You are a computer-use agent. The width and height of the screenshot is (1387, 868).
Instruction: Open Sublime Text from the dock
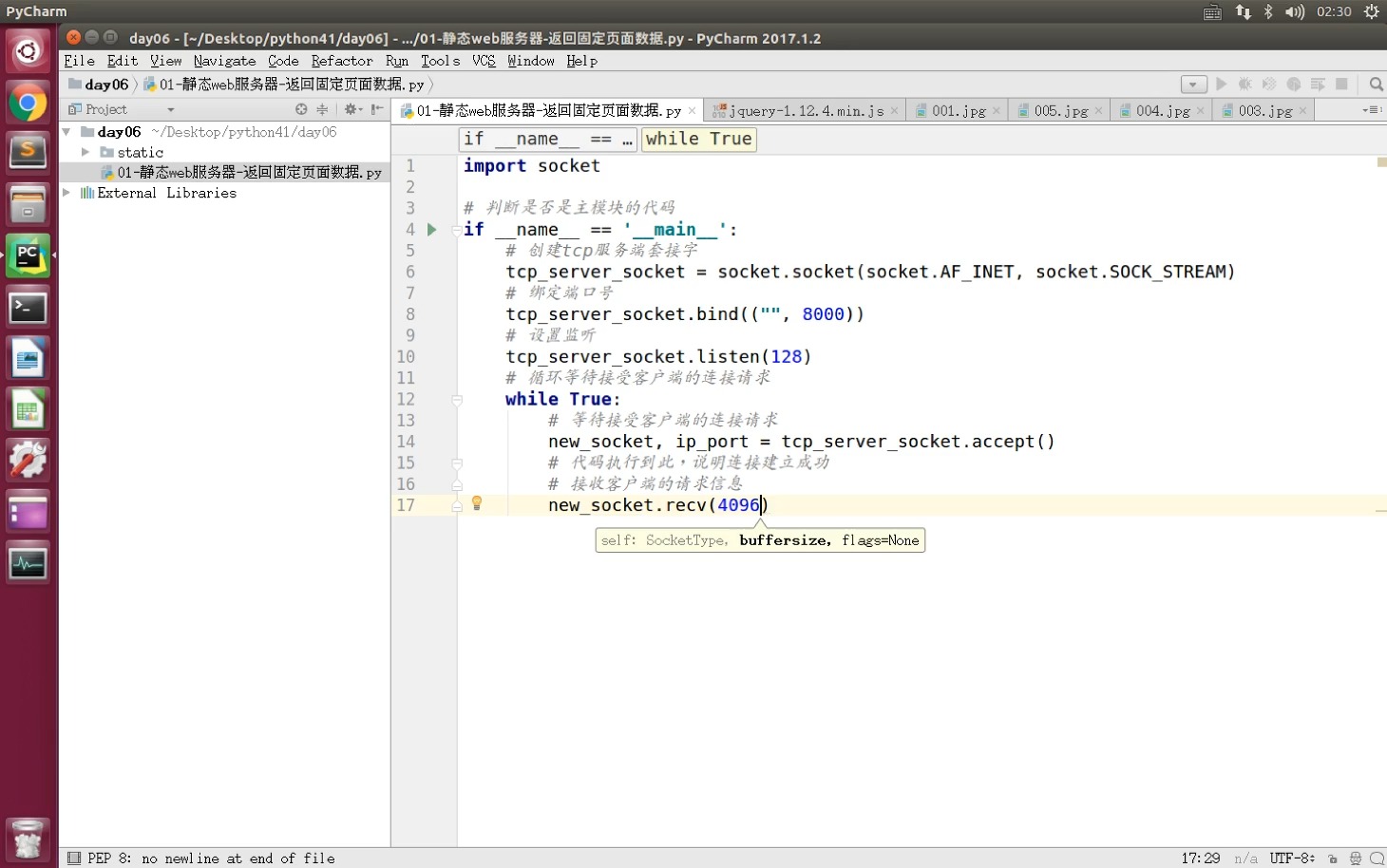(28, 153)
